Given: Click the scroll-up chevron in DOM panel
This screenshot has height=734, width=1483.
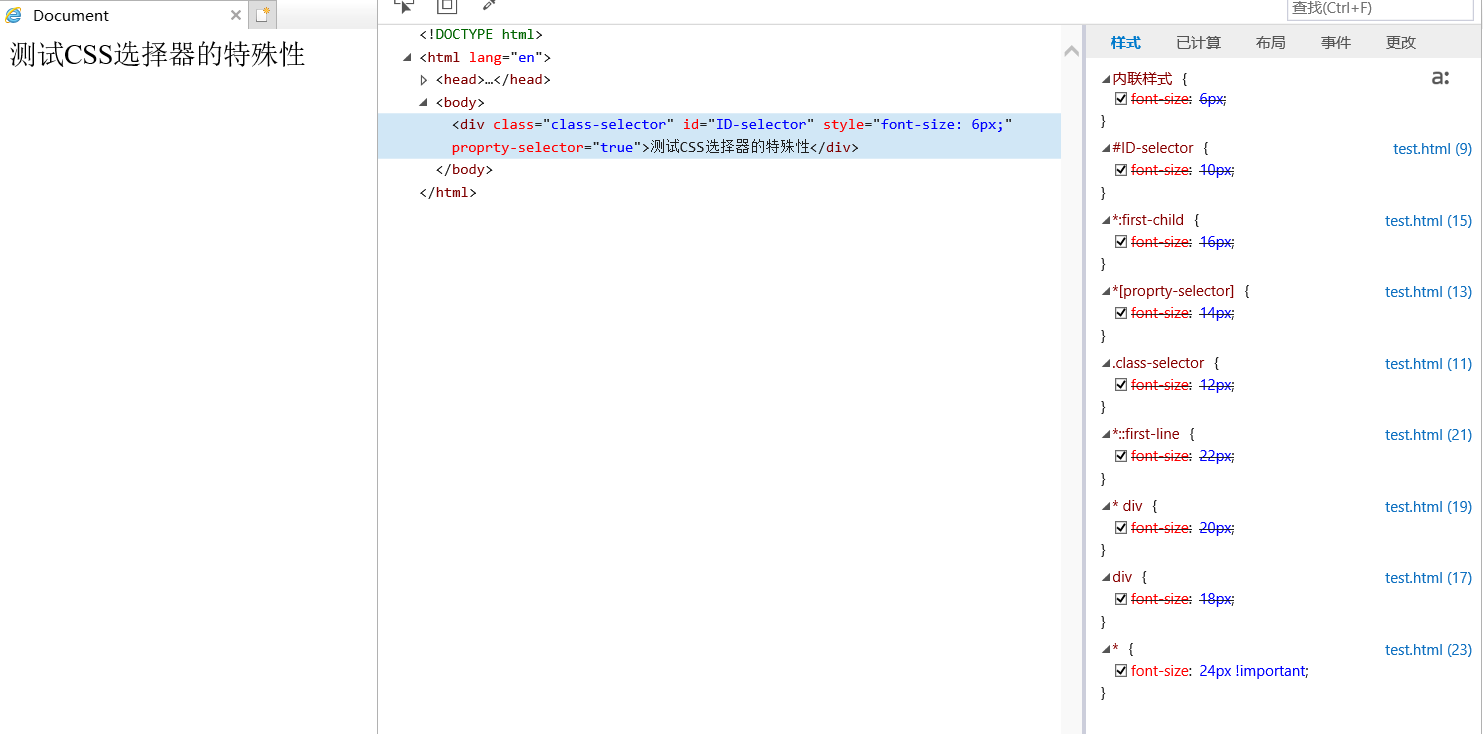Looking at the screenshot, I should pyautogui.click(x=1071, y=51).
